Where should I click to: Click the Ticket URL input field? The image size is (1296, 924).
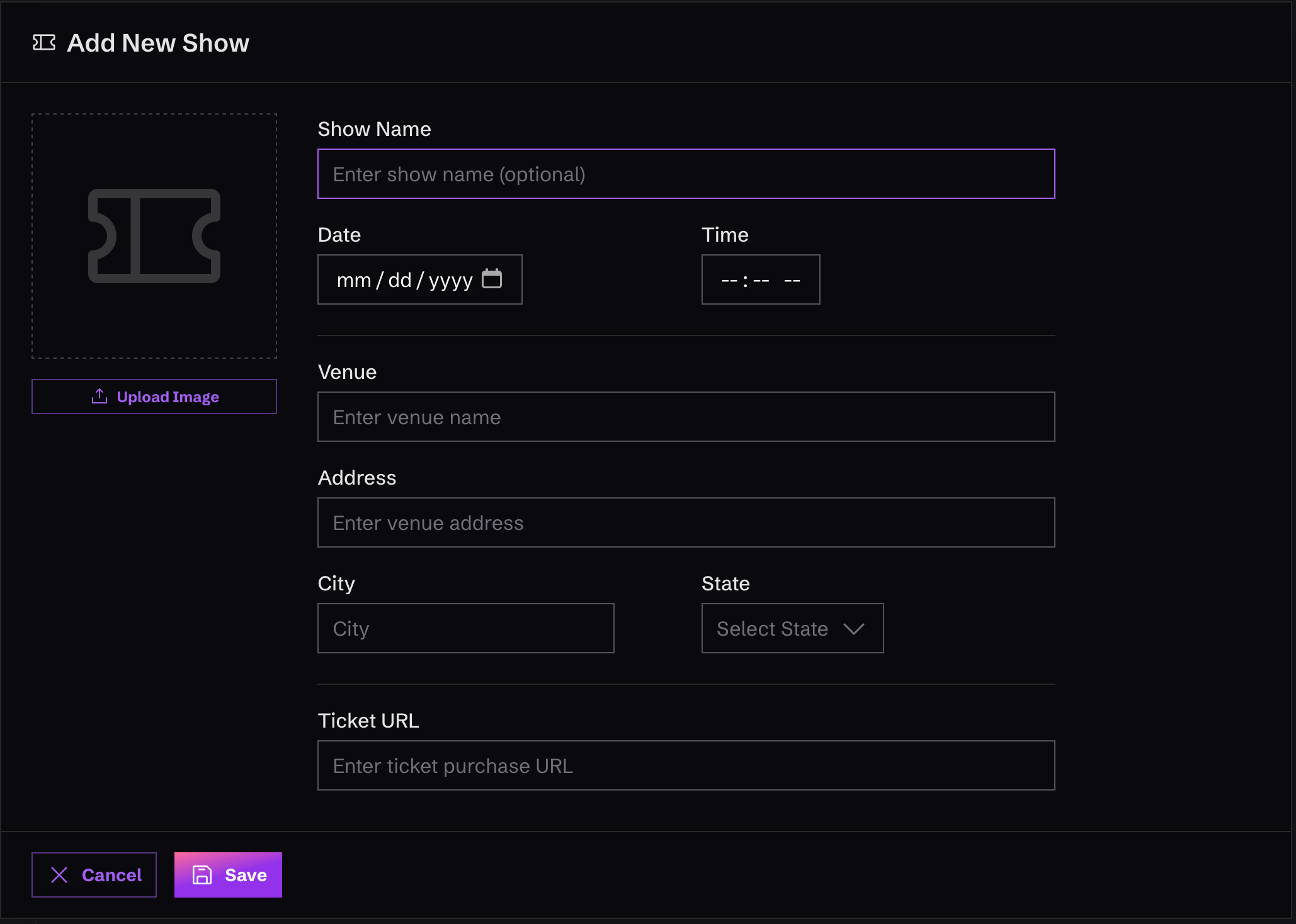tap(686, 765)
